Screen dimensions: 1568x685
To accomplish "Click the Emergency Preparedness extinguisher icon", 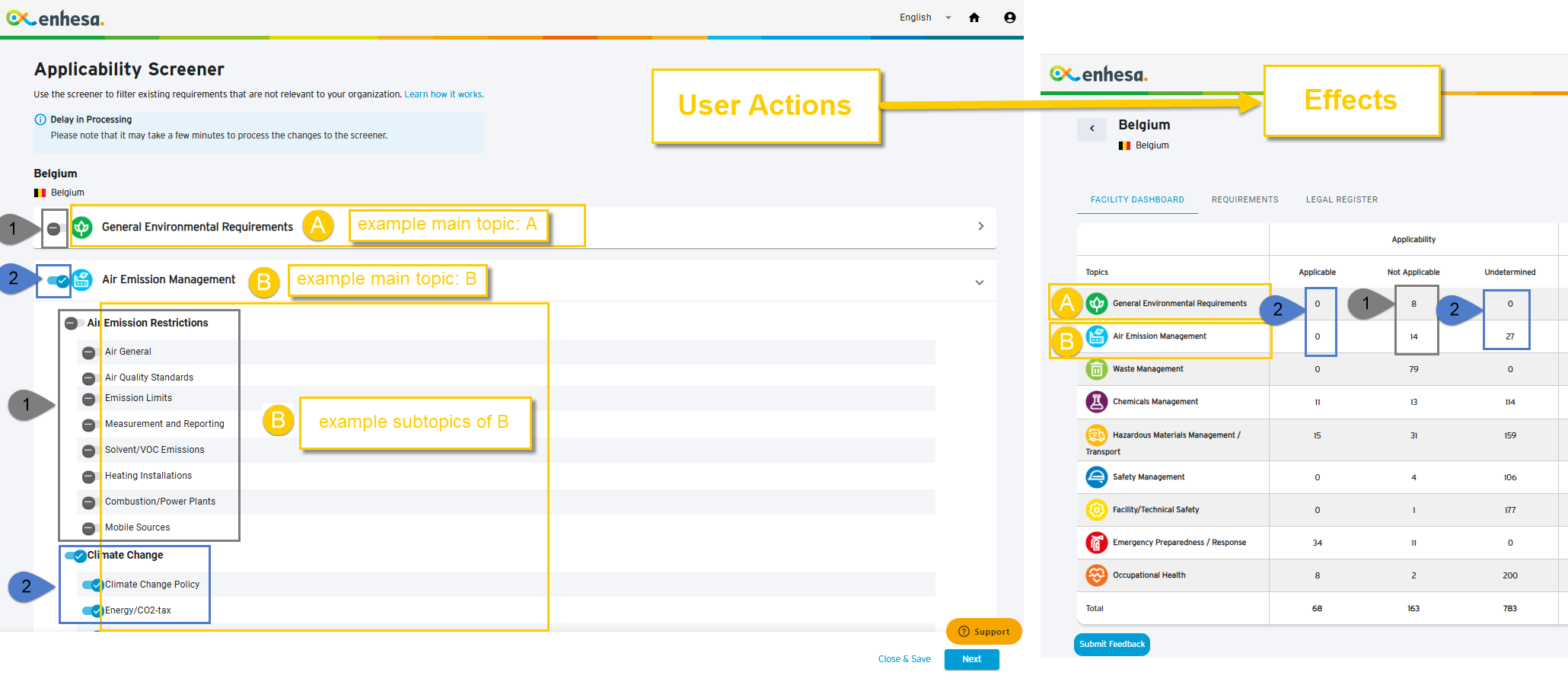I will pos(1096,543).
